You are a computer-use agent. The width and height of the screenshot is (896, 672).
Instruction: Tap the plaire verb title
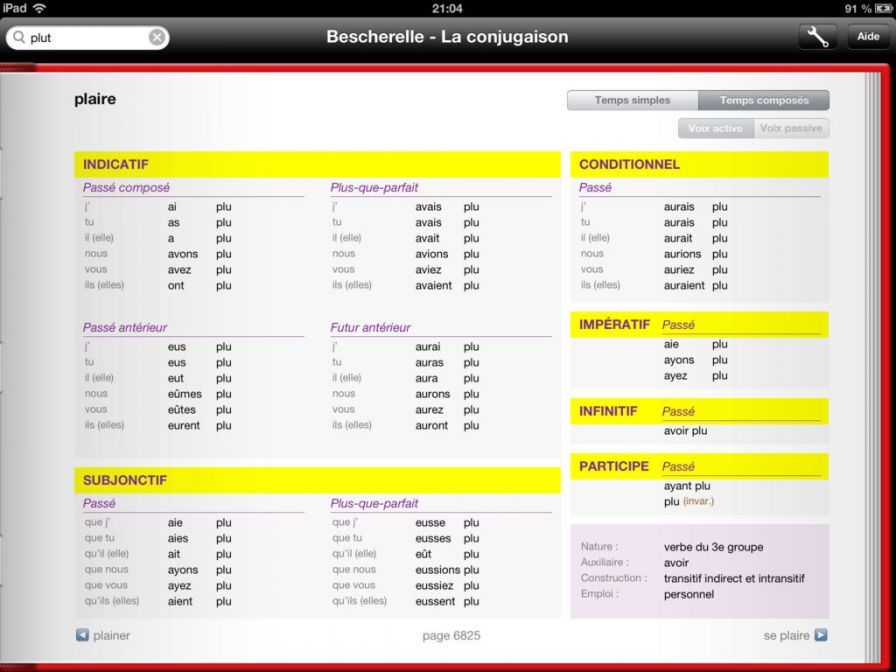point(95,99)
